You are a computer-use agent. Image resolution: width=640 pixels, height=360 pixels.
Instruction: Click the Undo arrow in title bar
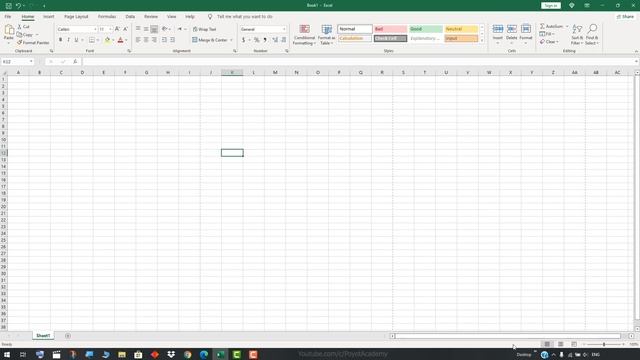(x=18, y=6)
